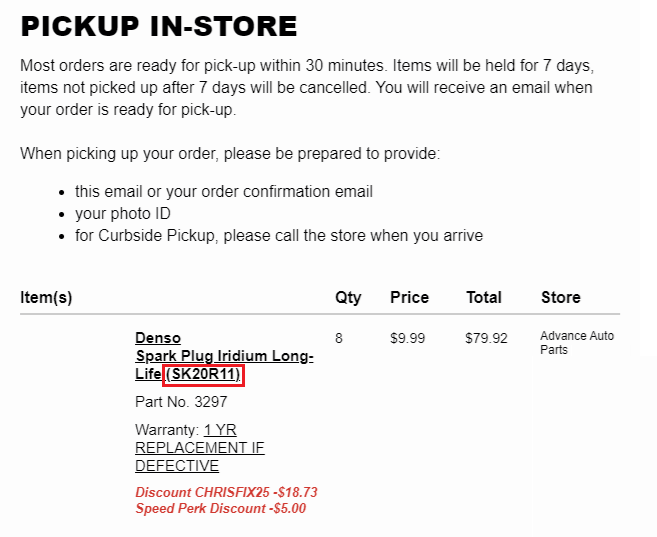Screen dimensions: 657x537
Task: Select the $9.99 unit price
Action: click(x=407, y=338)
